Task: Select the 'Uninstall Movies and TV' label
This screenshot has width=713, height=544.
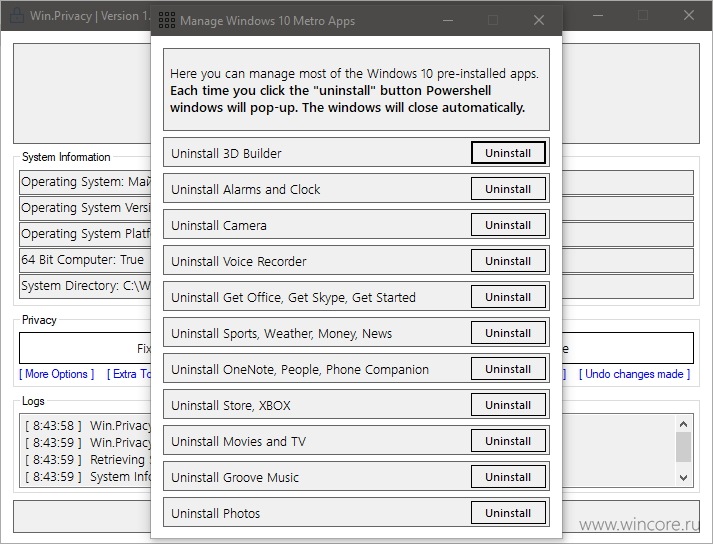Action: tap(239, 441)
